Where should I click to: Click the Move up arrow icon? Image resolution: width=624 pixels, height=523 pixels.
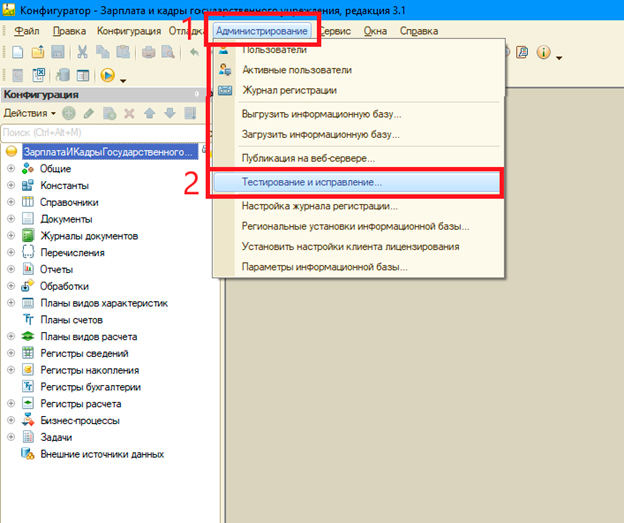pos(150,113)
